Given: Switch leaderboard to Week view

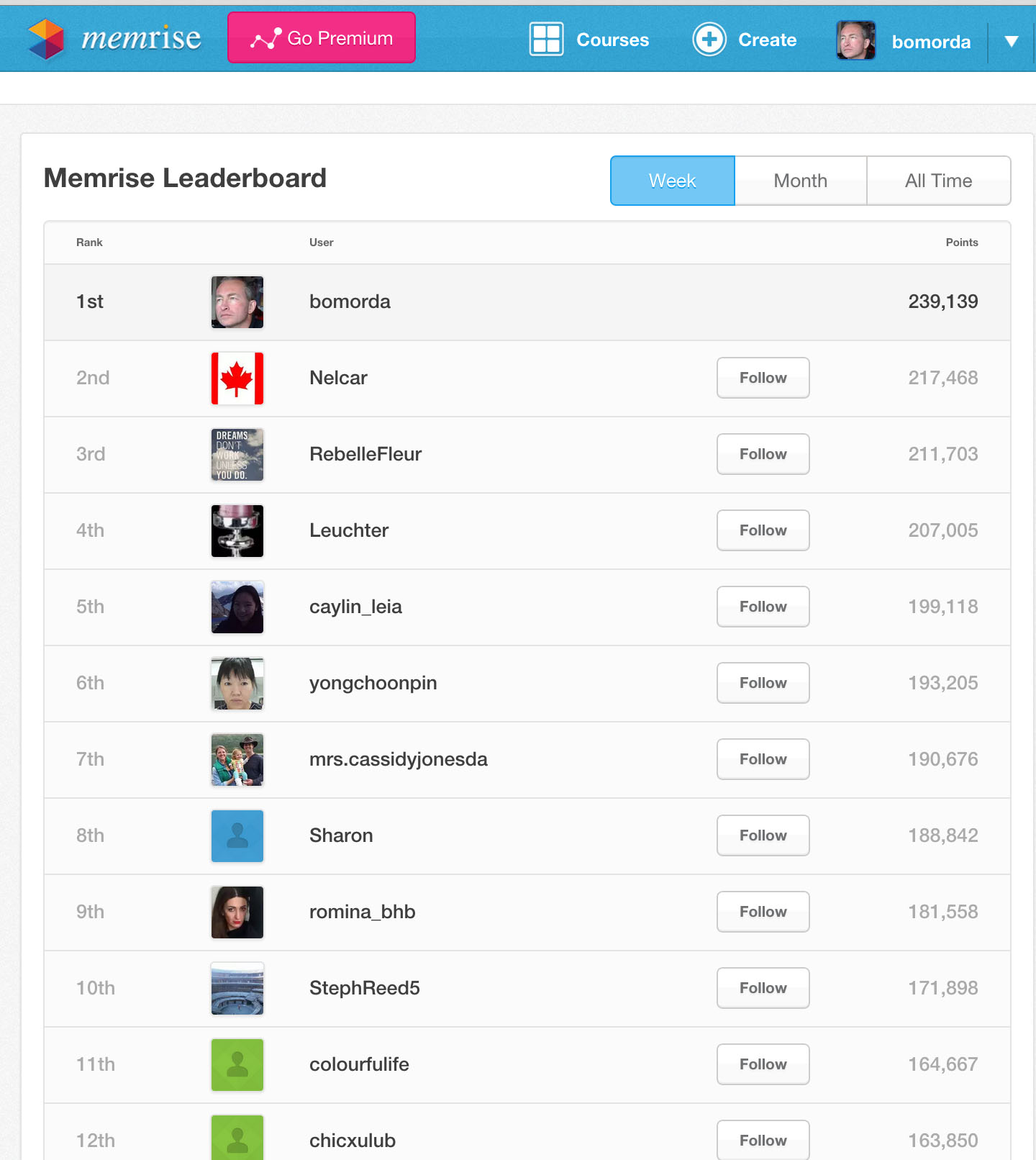Looking at the screenshot, I should pyautogui.click(x=672, y=181).
